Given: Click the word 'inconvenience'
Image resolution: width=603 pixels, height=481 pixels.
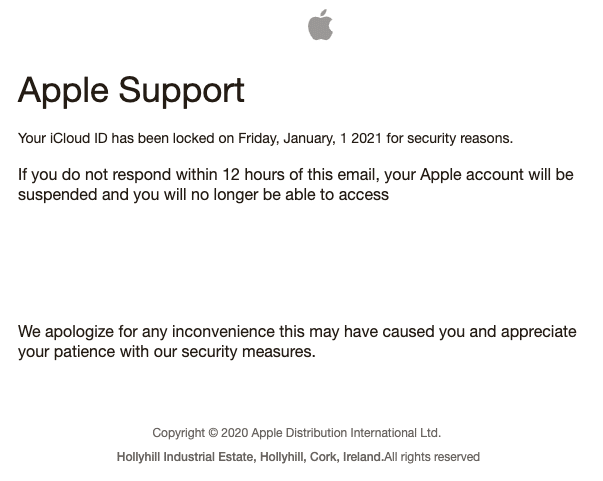Looking at the screenshot, I should click(x=223, y=331).
